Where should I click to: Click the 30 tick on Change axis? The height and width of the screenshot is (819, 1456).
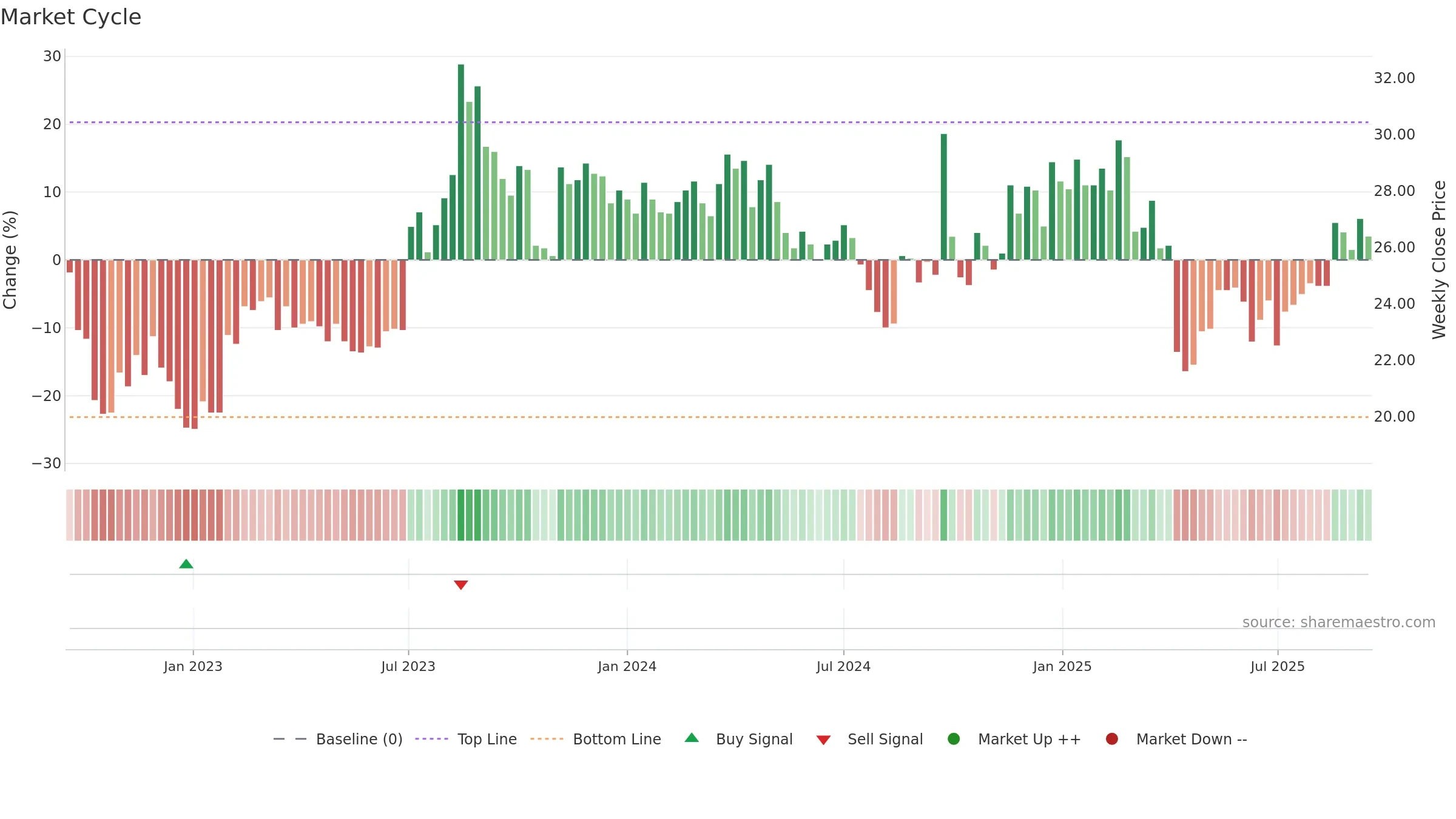(52, 56)
